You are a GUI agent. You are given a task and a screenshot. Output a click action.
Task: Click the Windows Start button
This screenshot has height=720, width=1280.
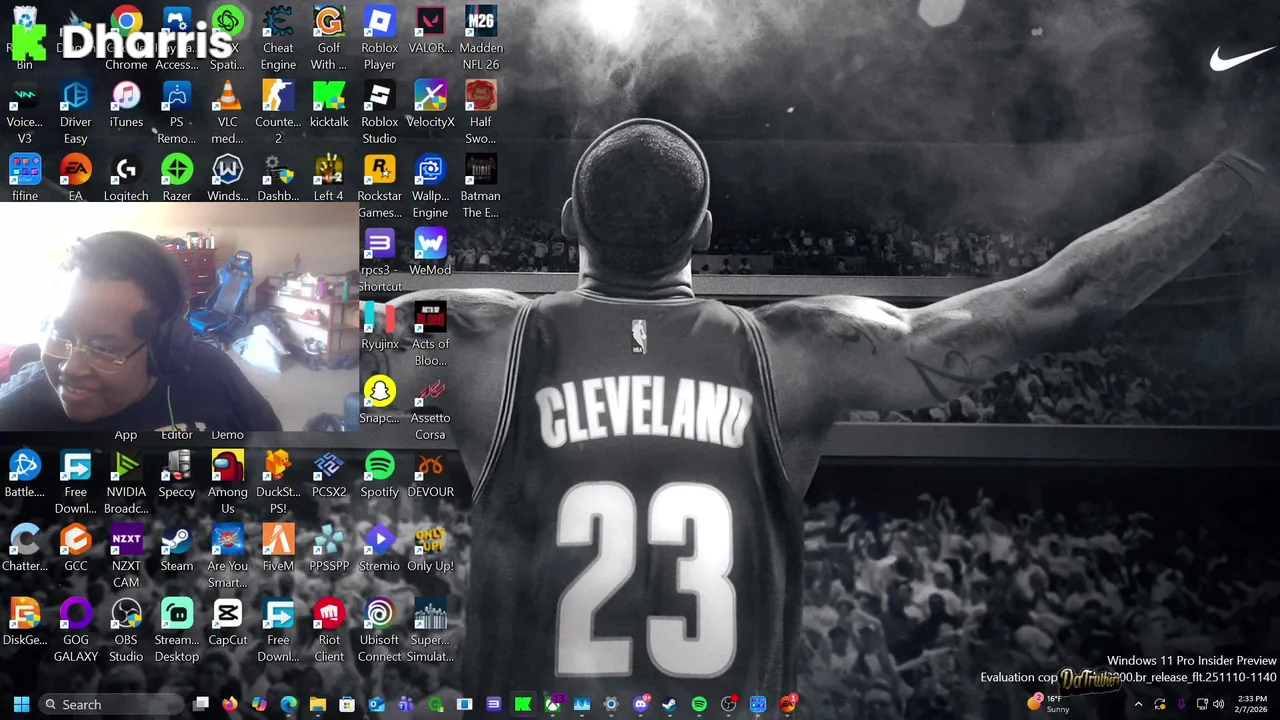[21, 705]
